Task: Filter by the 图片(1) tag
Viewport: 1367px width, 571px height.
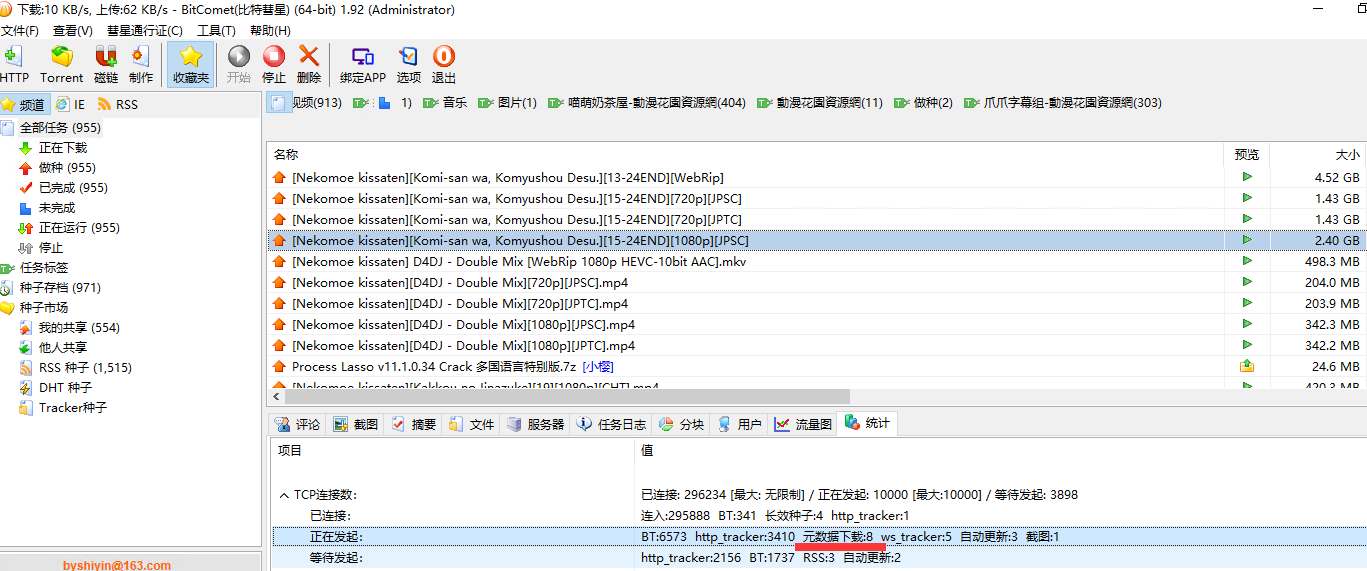Action: pos(507,103)
